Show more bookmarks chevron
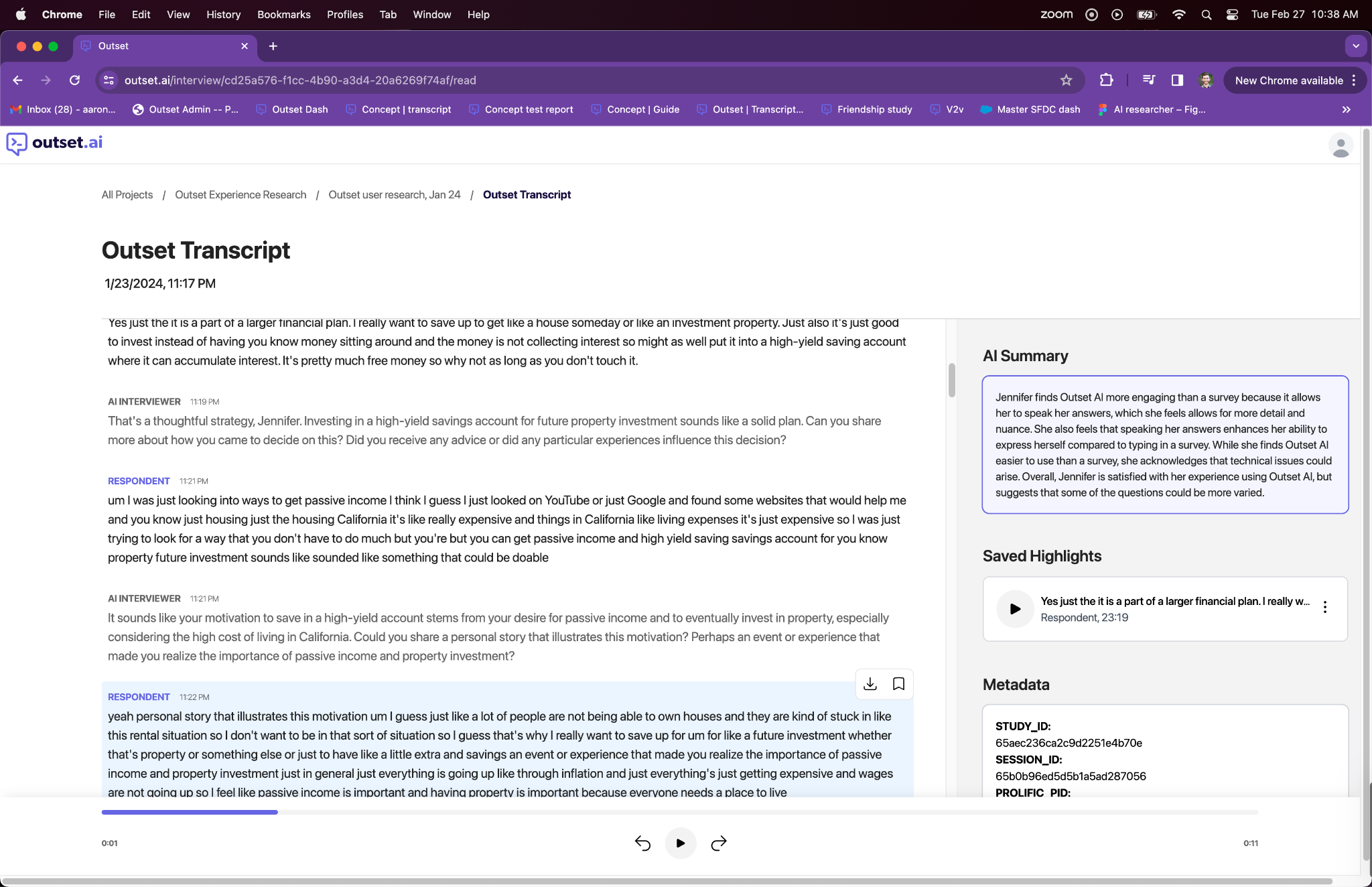This screenshot has height=887, width=1372. [x=1347, y=109]
